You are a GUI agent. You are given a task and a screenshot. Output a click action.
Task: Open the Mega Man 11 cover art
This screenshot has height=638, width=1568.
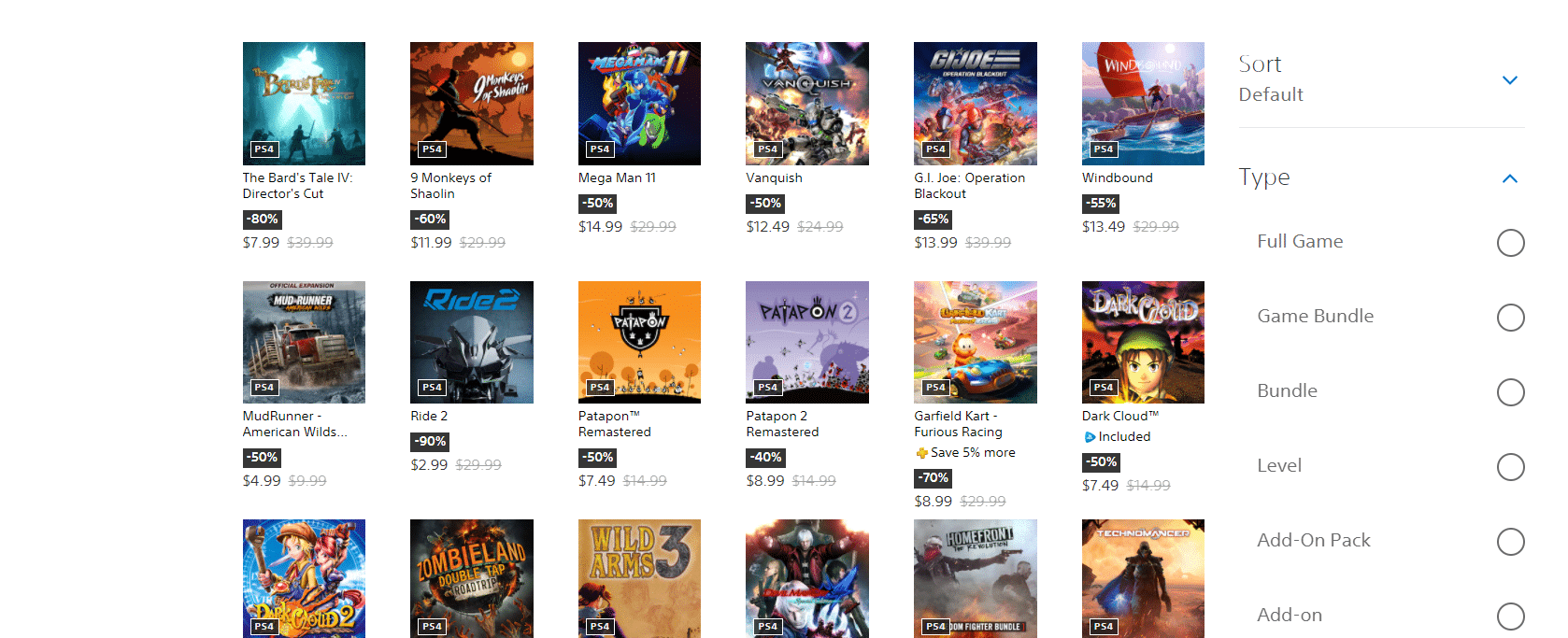click(x=639, y=104)
